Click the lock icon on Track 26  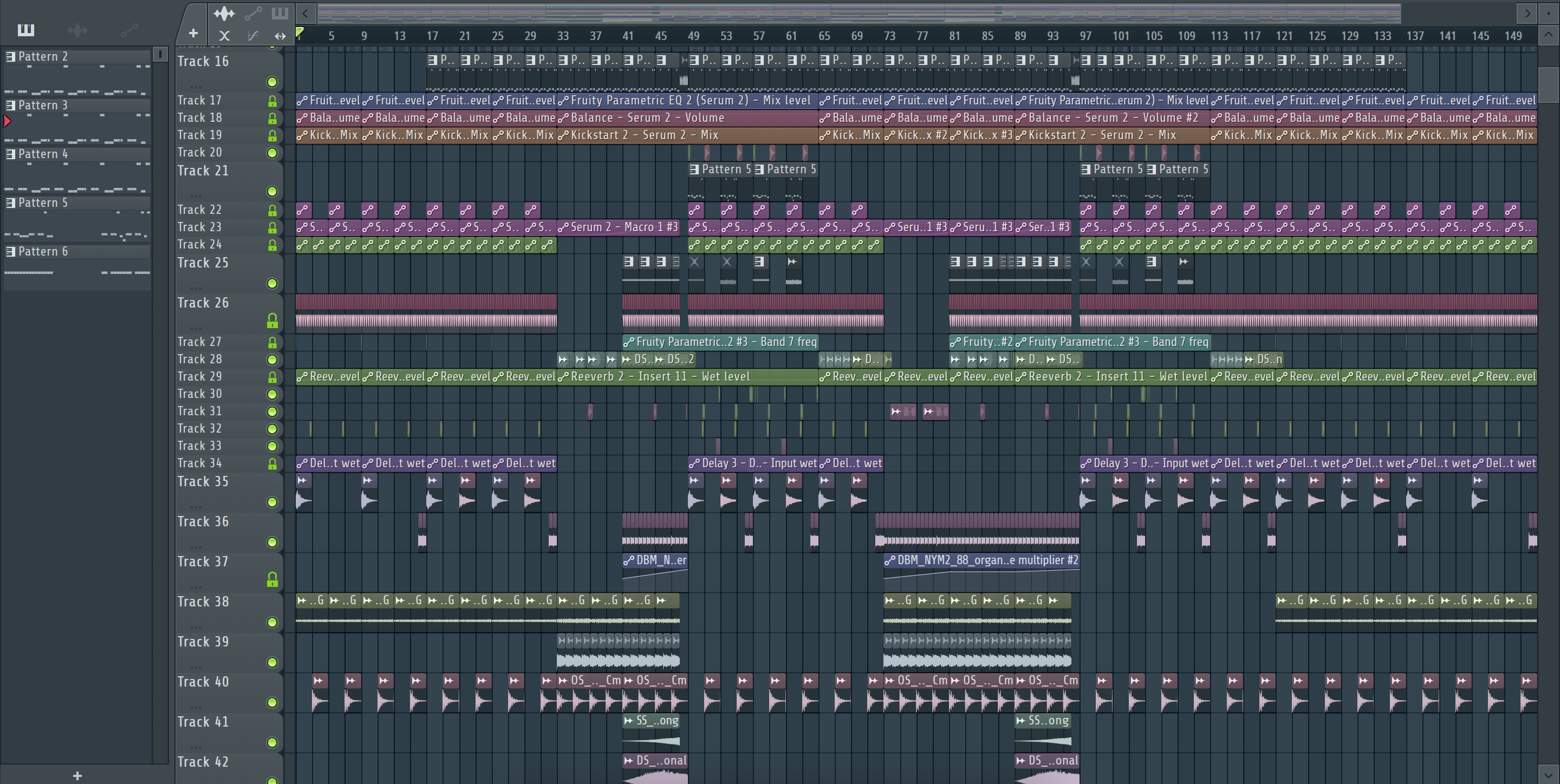[272, 320]
